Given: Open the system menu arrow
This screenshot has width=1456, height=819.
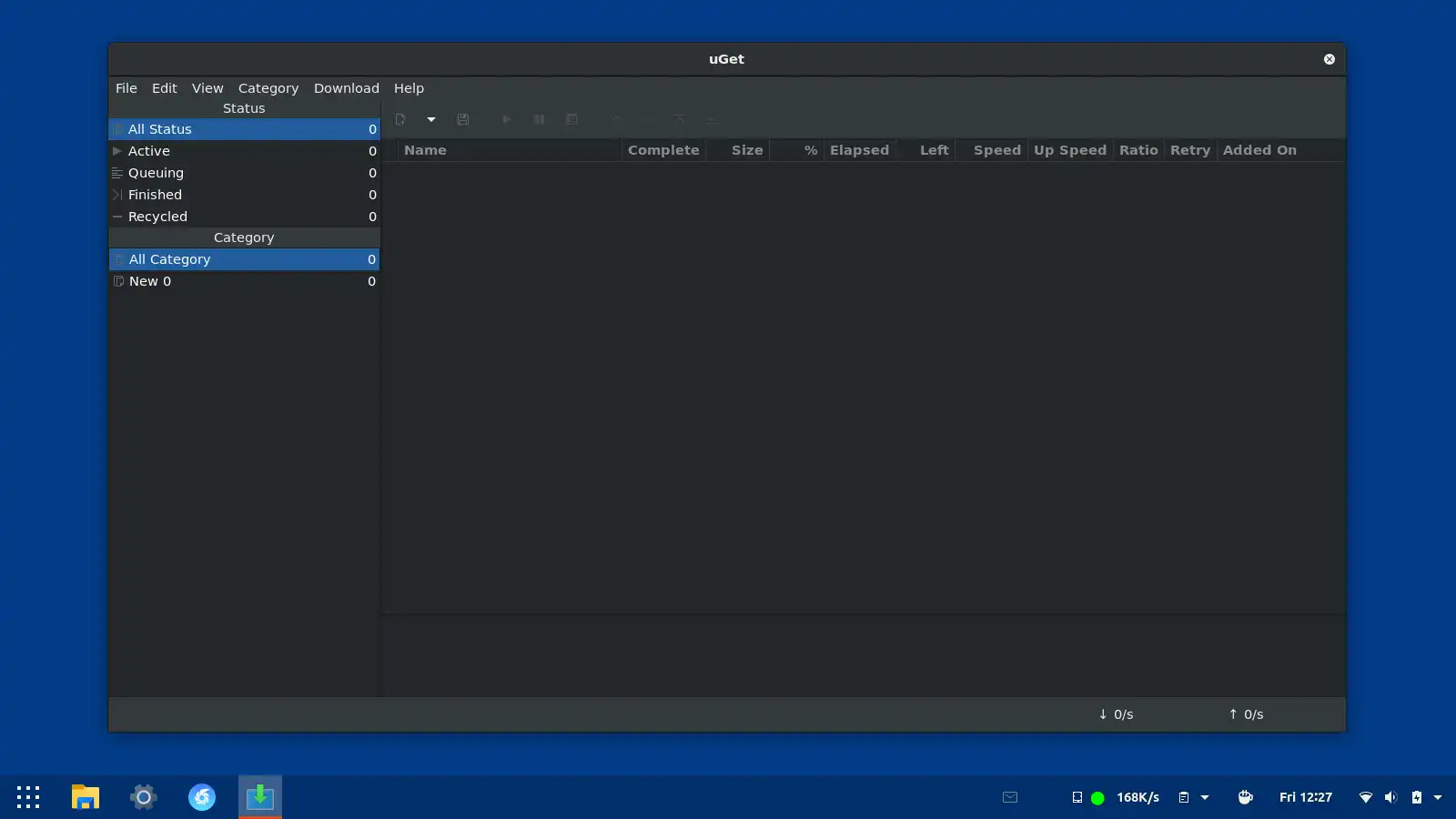Looking at the screenshot, I should point(1438,797).
